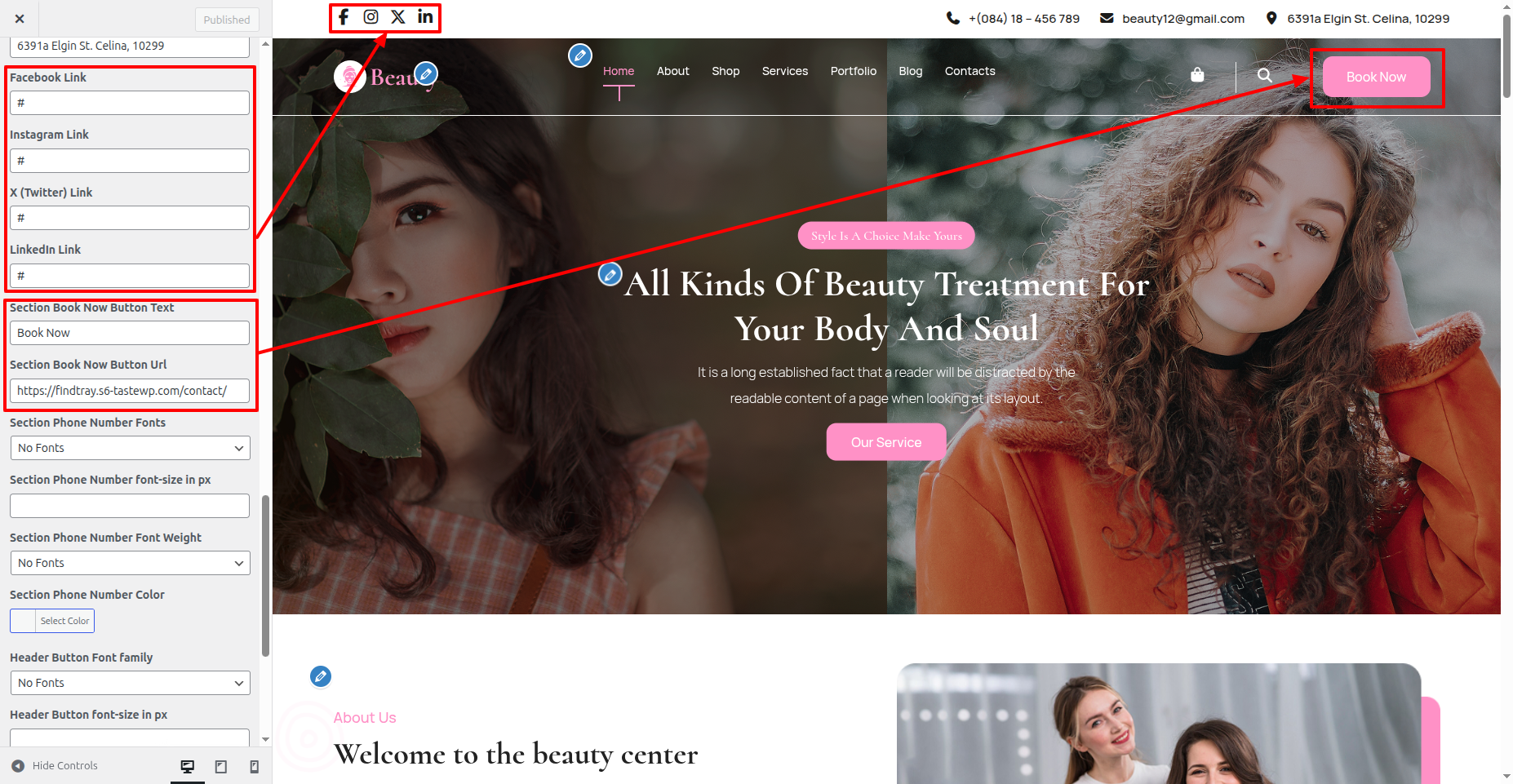Click the Our Service button
This screenshot has height=784, width=1513.
(885, 442)
